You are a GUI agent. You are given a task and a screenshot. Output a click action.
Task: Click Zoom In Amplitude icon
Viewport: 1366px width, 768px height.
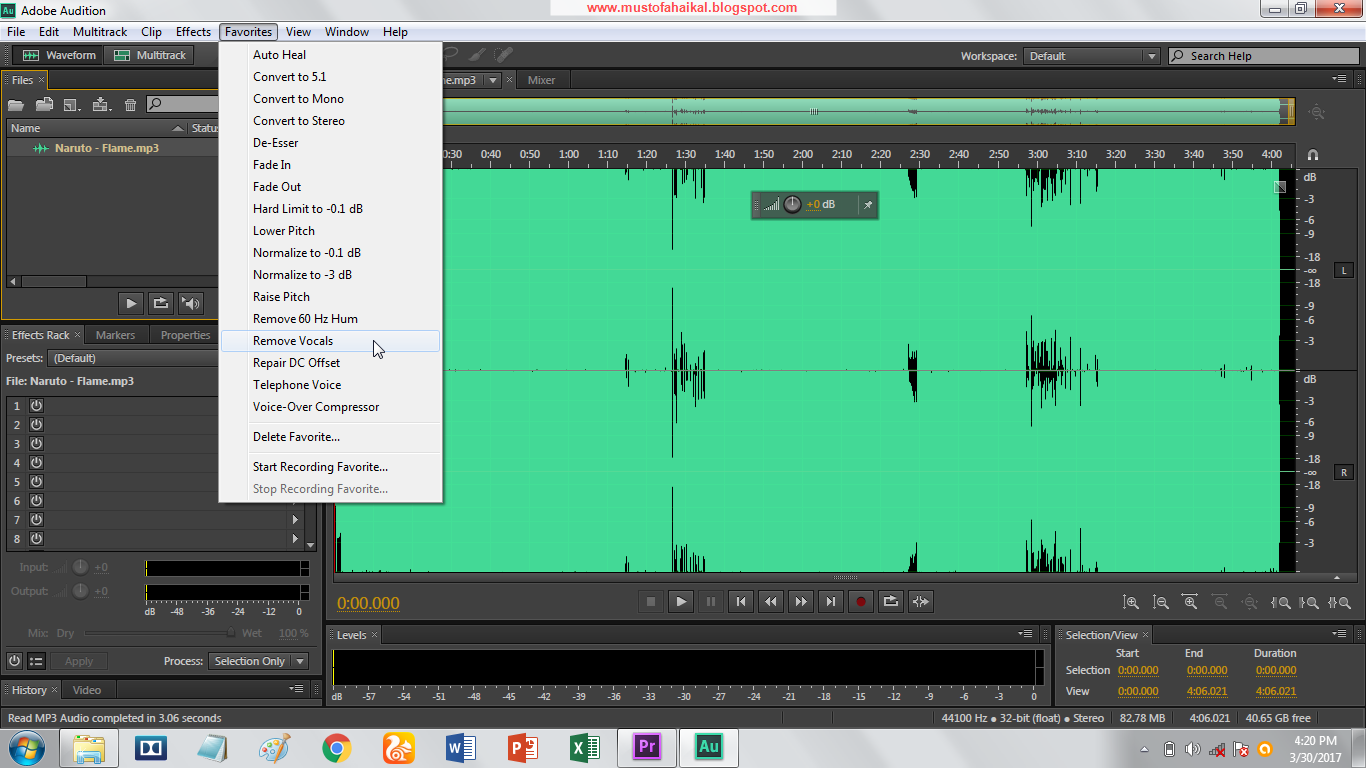pyautogui.click(x=1131, y=602)
